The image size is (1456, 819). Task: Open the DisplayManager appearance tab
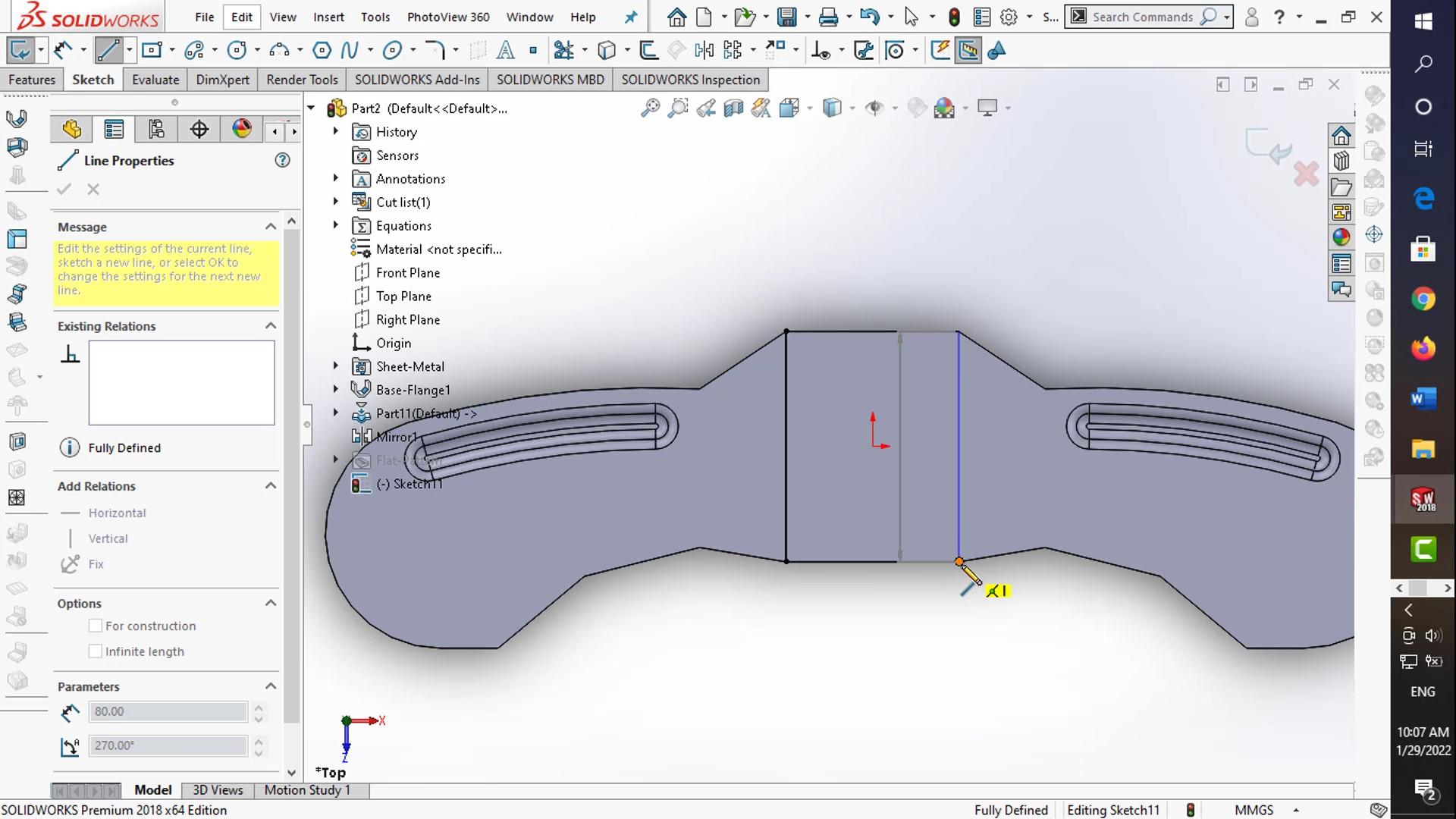click(242, 130)
